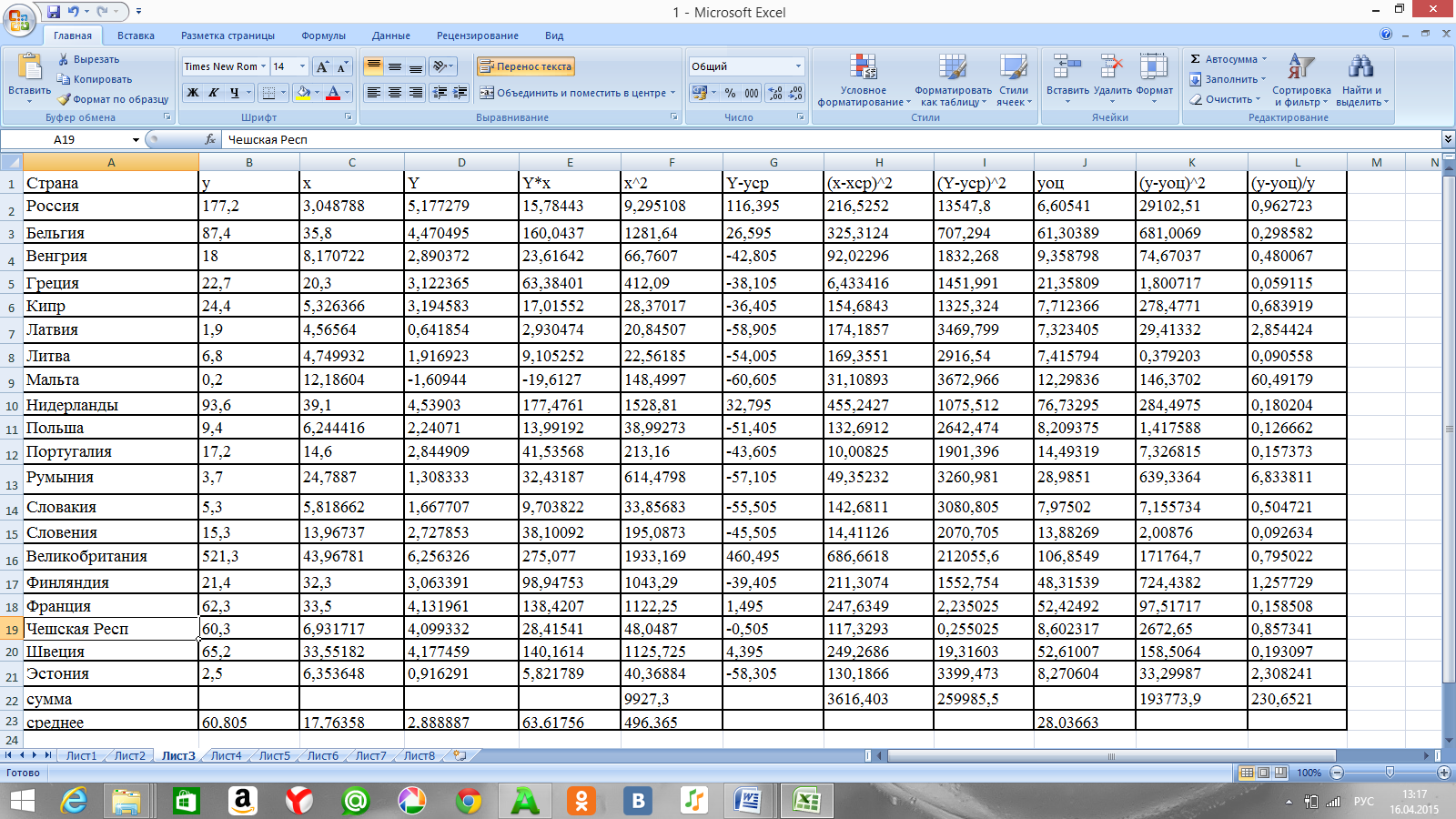
Task: Click the percent style number format icon
Action: coord(730,93)
